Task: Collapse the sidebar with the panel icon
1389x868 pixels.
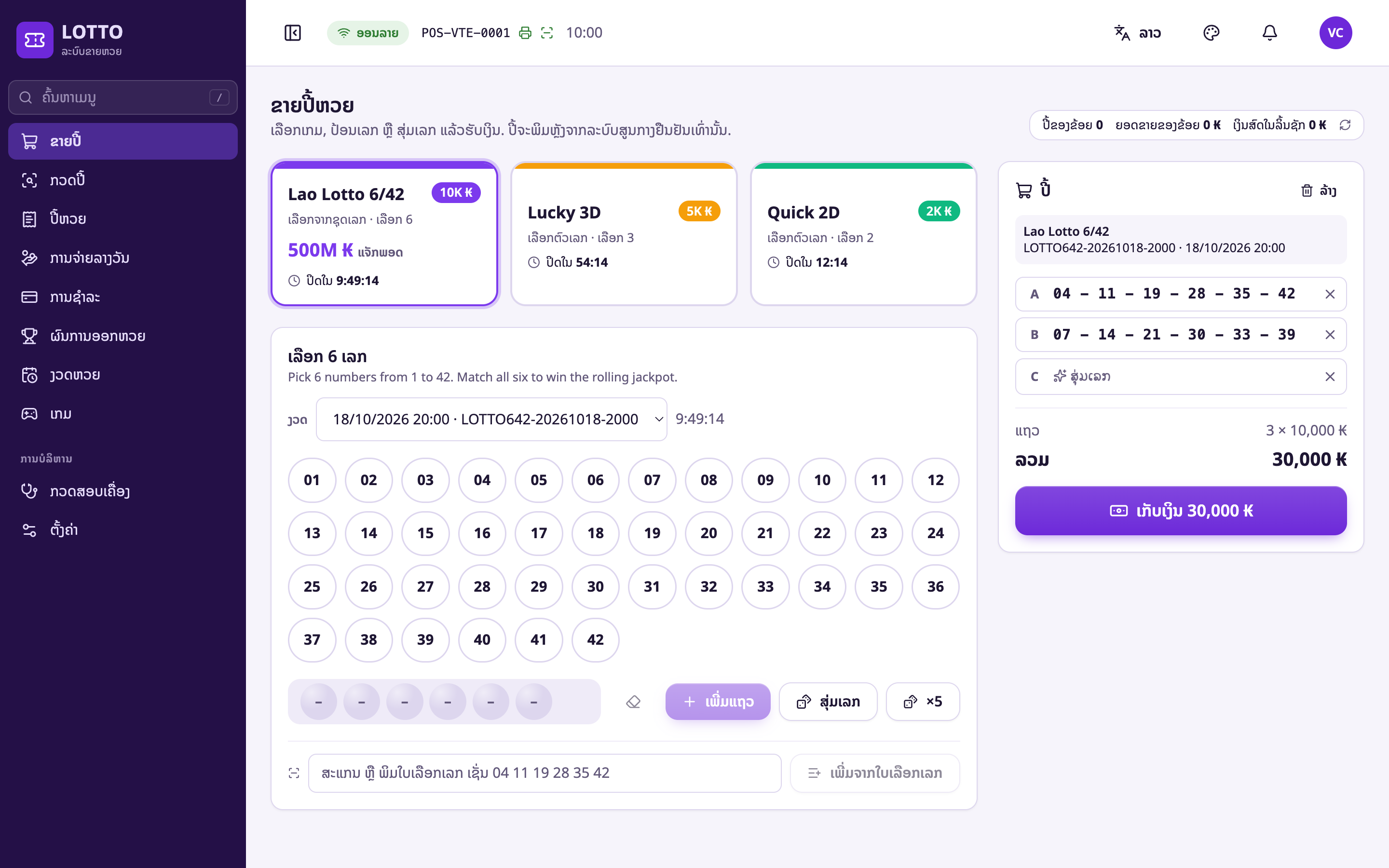Action: point(293,33)
